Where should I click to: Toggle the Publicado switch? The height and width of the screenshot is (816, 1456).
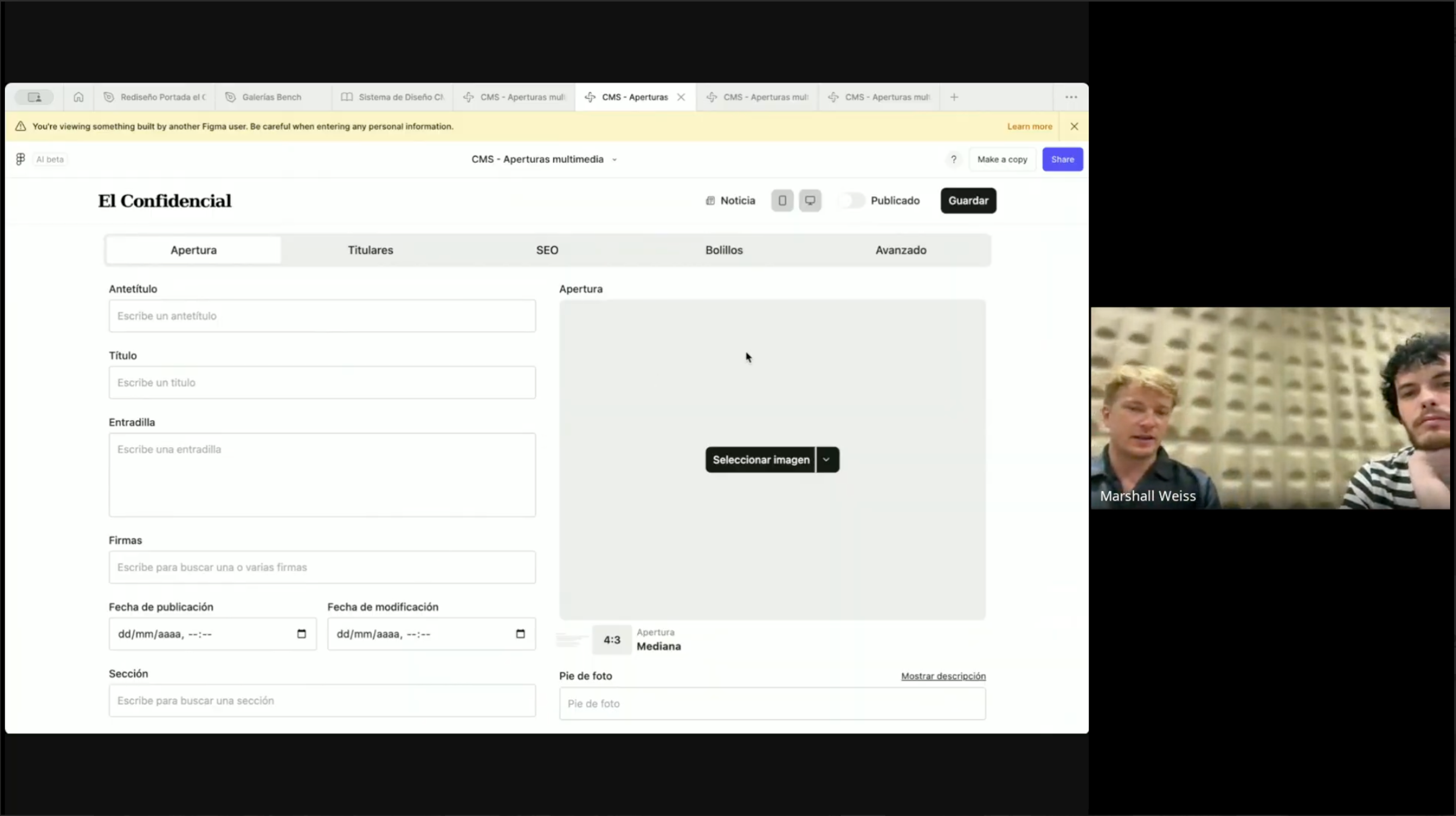[851, 201]
